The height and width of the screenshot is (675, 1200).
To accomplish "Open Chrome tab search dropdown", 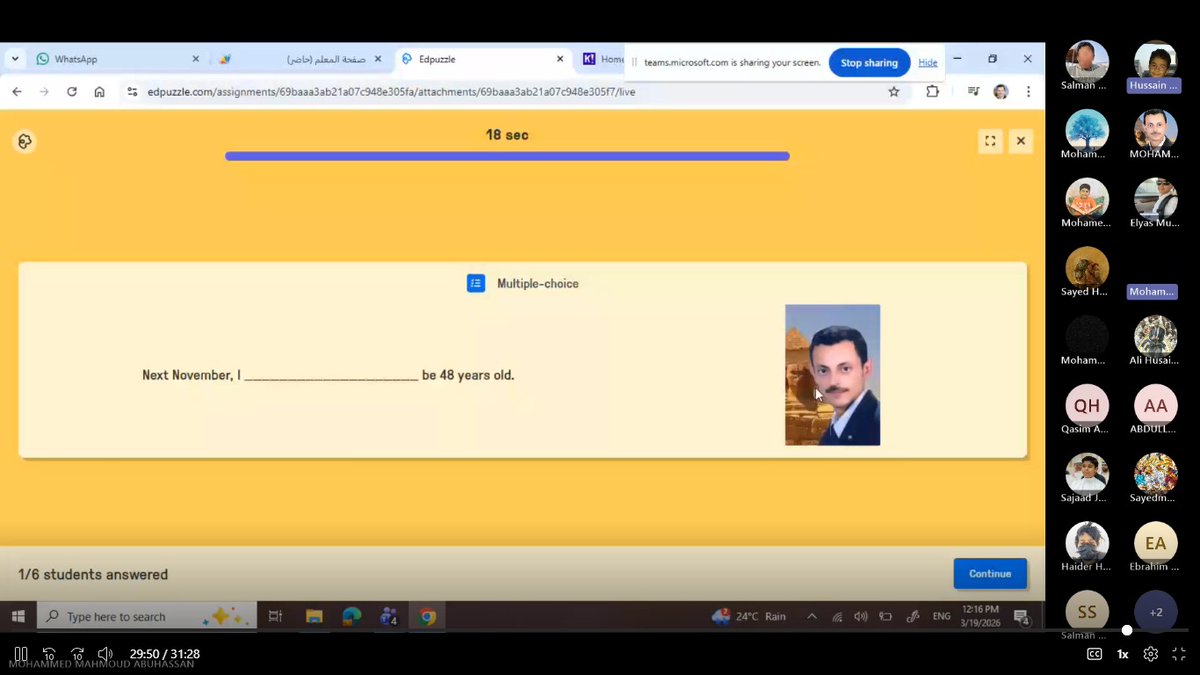I will point(14,59).
